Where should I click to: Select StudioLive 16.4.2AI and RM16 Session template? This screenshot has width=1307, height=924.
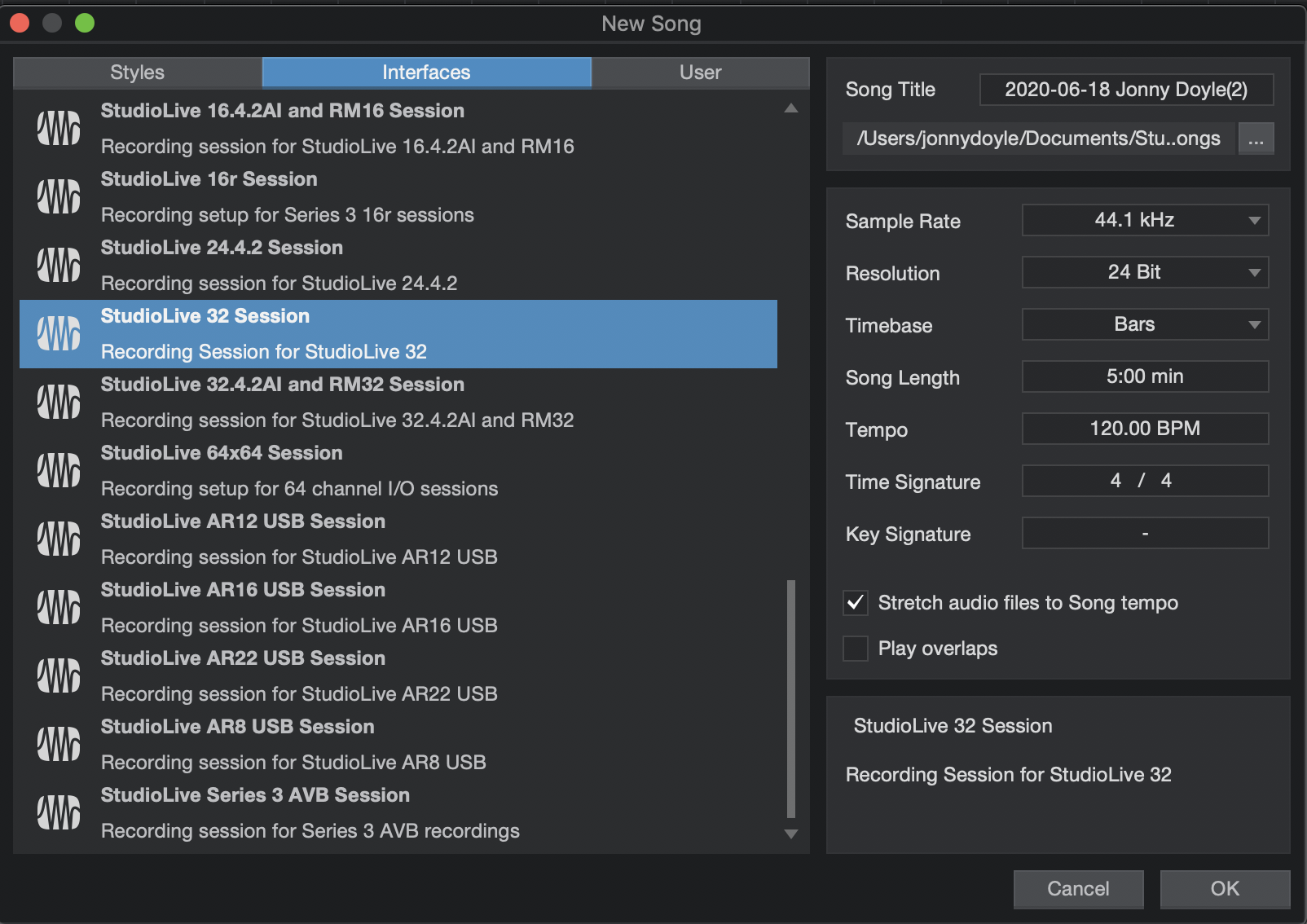click(x=398, y=129)
